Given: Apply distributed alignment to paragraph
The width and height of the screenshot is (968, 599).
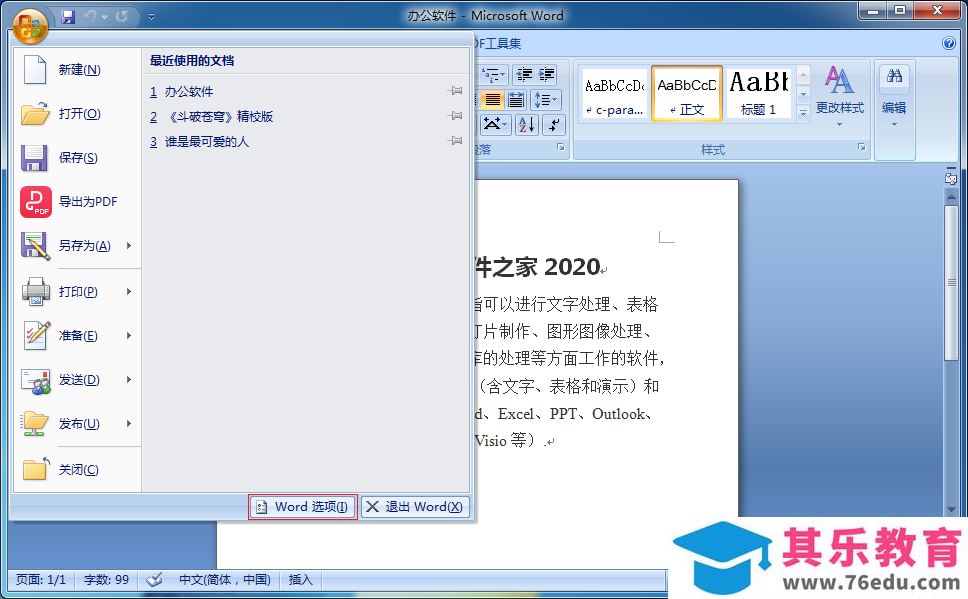Looking at the screenshot, I should [x=516, y=99].
